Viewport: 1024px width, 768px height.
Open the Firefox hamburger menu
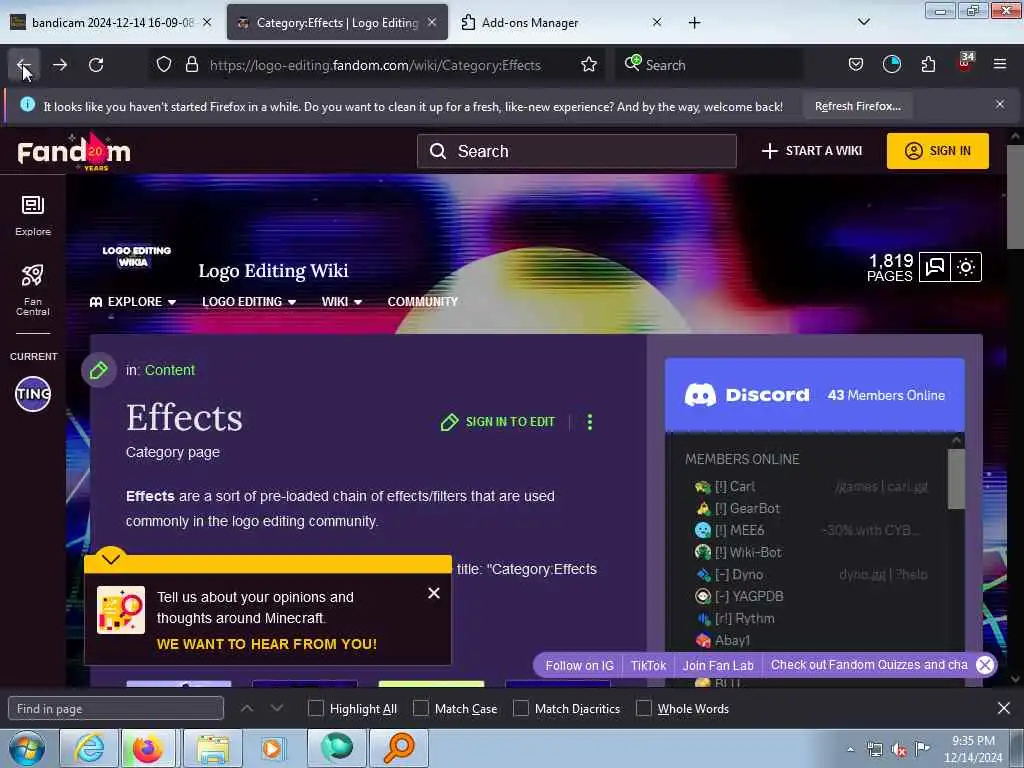tap(1000, 65)
